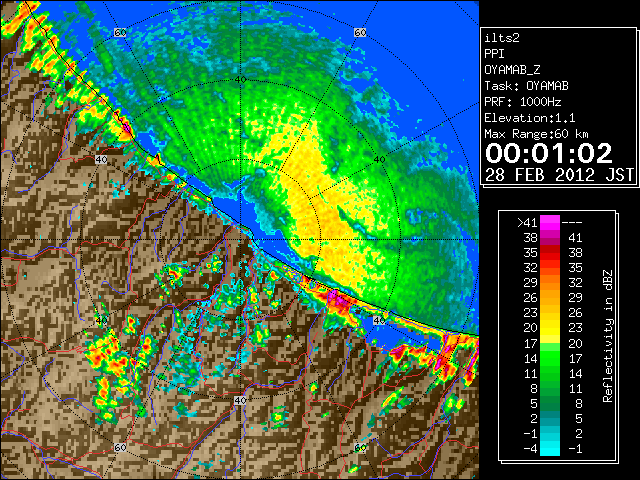Click the 'ilts2' label in info box
Viewport: 640px width, 480px height.
coord(502,38)
